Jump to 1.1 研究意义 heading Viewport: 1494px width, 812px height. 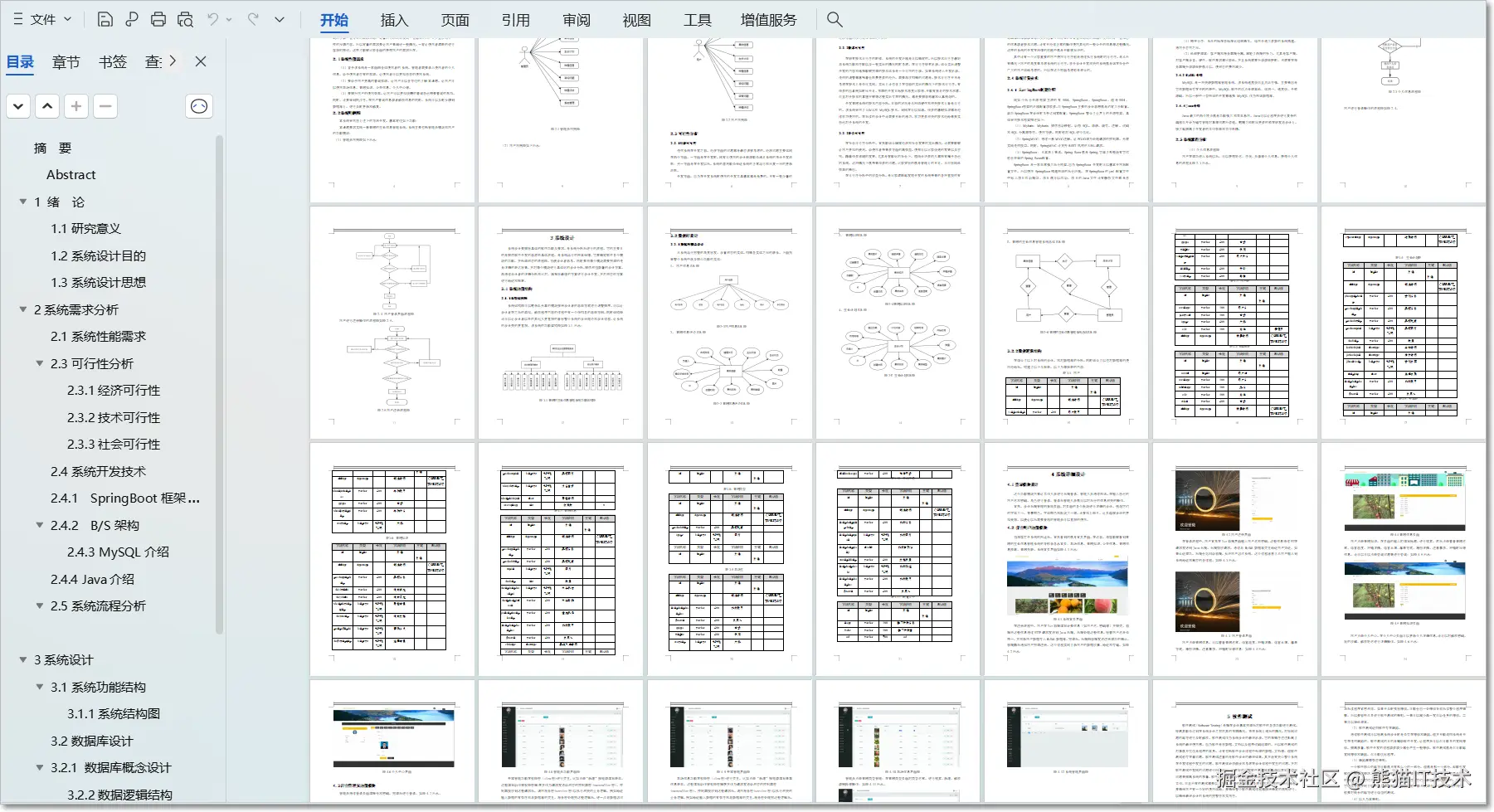(x=86, y=229)
